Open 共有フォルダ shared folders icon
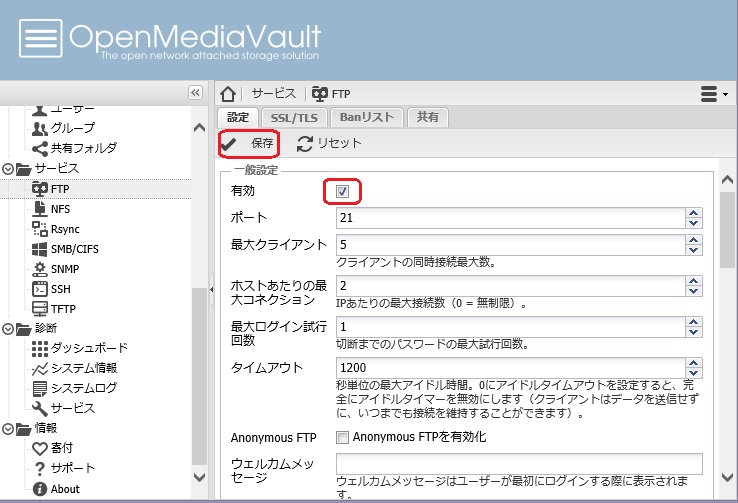Image resolution: width=738 pixels, height=503 pixels. (40, 149)
